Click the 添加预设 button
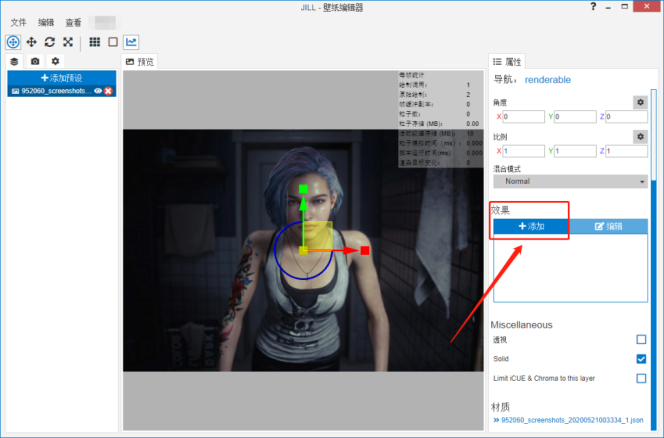 pos(61,78)
